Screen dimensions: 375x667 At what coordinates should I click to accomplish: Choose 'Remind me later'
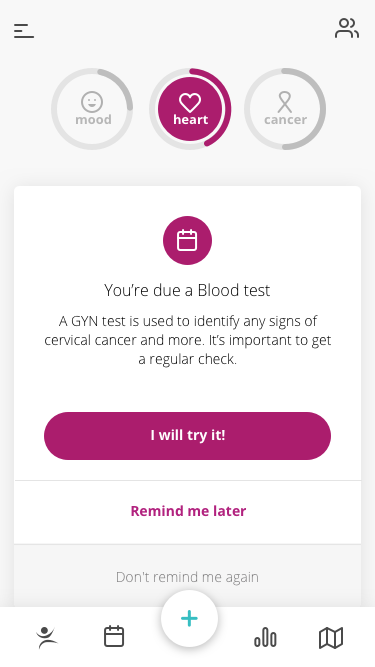[188, 511]
